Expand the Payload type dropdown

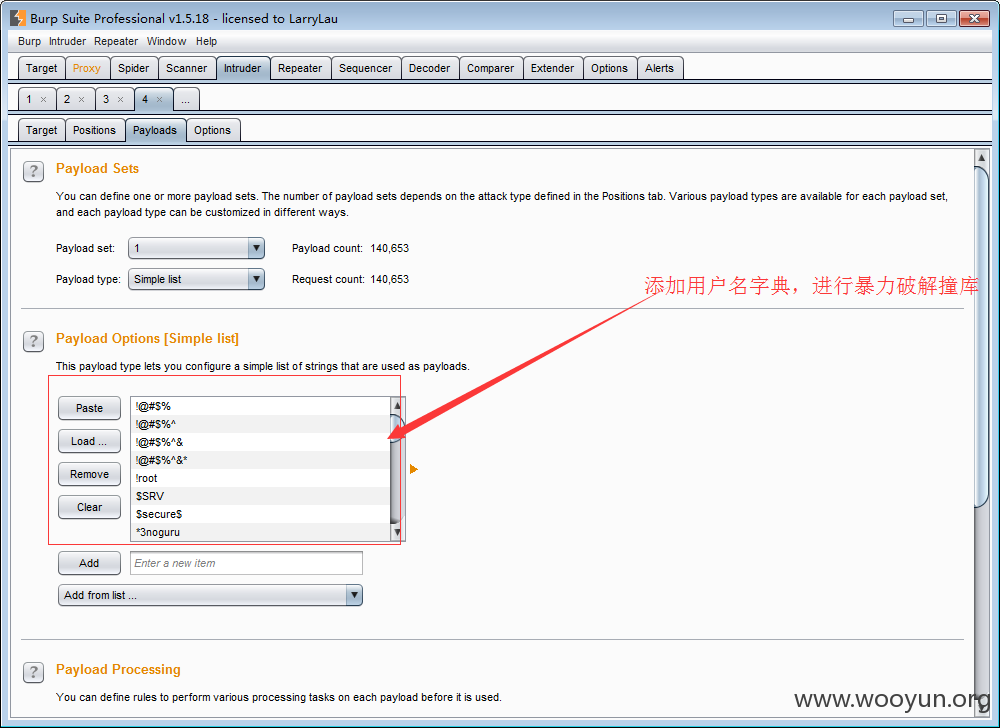click(x=256, y=279)
